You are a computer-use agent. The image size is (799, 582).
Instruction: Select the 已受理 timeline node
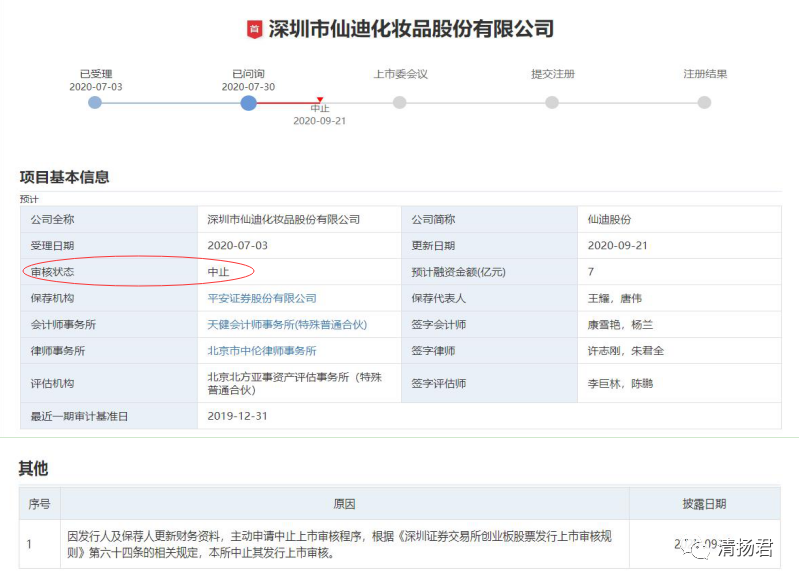click(95, 102)
